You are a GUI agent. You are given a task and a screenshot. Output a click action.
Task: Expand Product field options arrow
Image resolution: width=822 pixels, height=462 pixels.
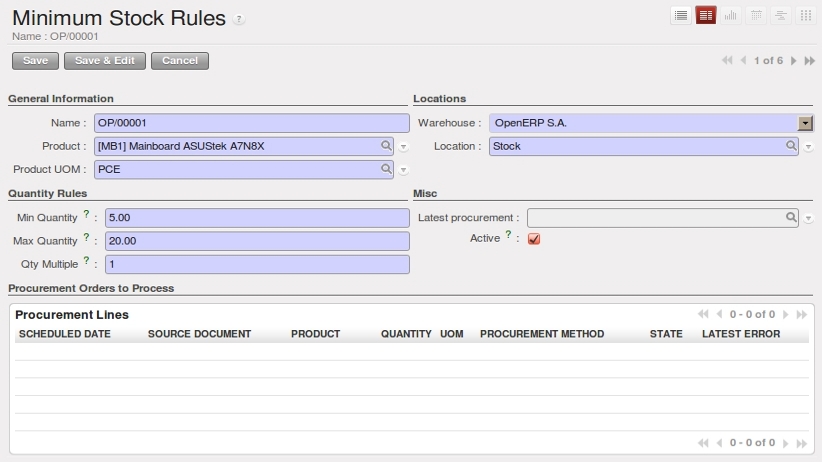403,147
